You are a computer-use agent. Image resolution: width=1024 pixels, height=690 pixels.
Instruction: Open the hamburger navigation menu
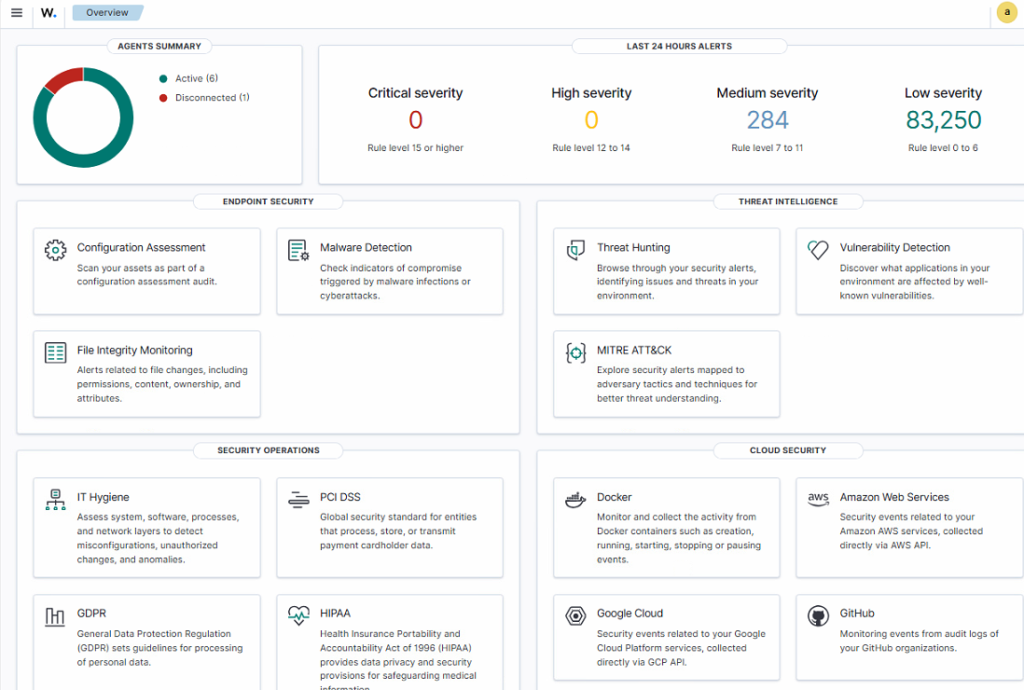coord(16,13)
